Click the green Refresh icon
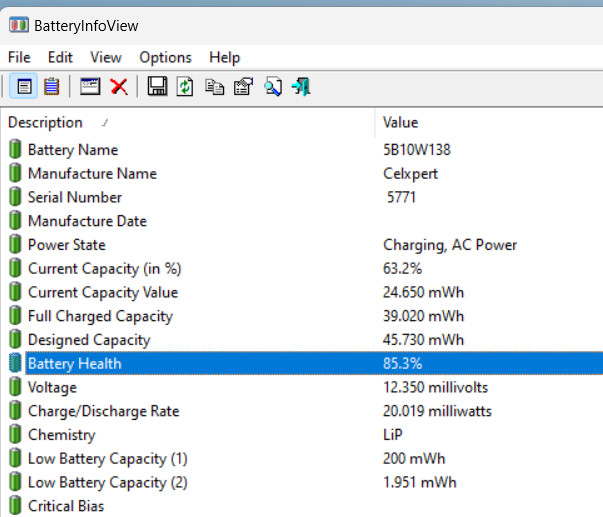Viewport: 603px width, 517px height. click(185, 87)
